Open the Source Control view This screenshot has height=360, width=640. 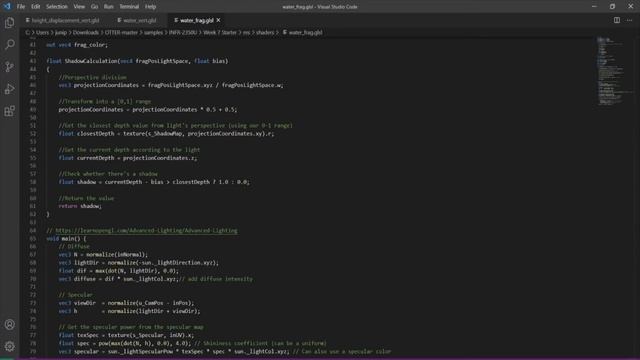point(9,67)
